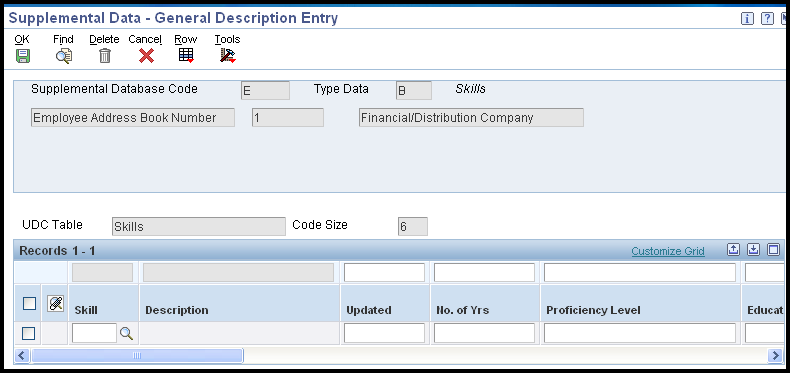Click the Updated column header
Image resolution: width=790 pixels, height=373 pixels.
[385, 304]
